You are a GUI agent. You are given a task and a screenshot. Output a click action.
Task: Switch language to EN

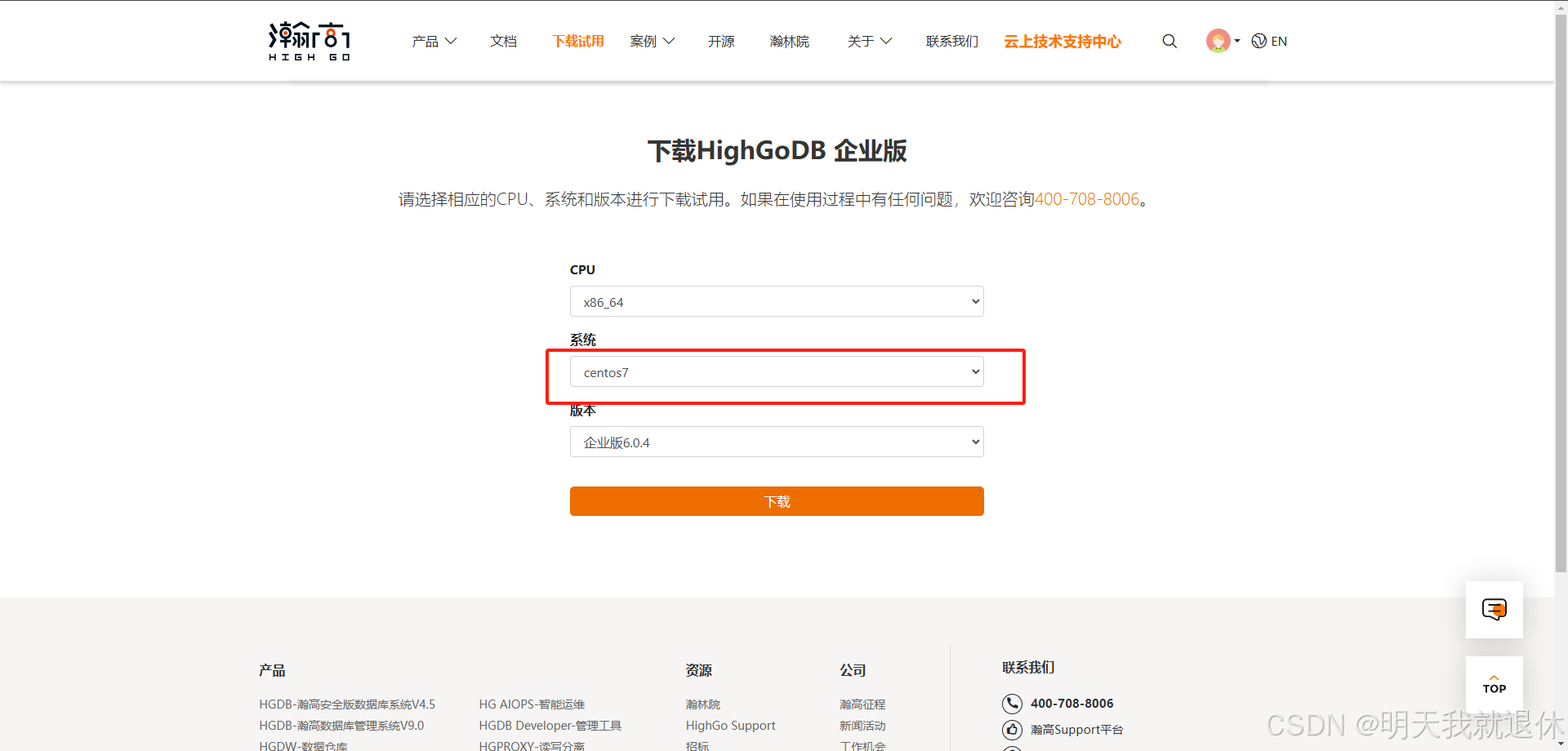point(1269,41)
